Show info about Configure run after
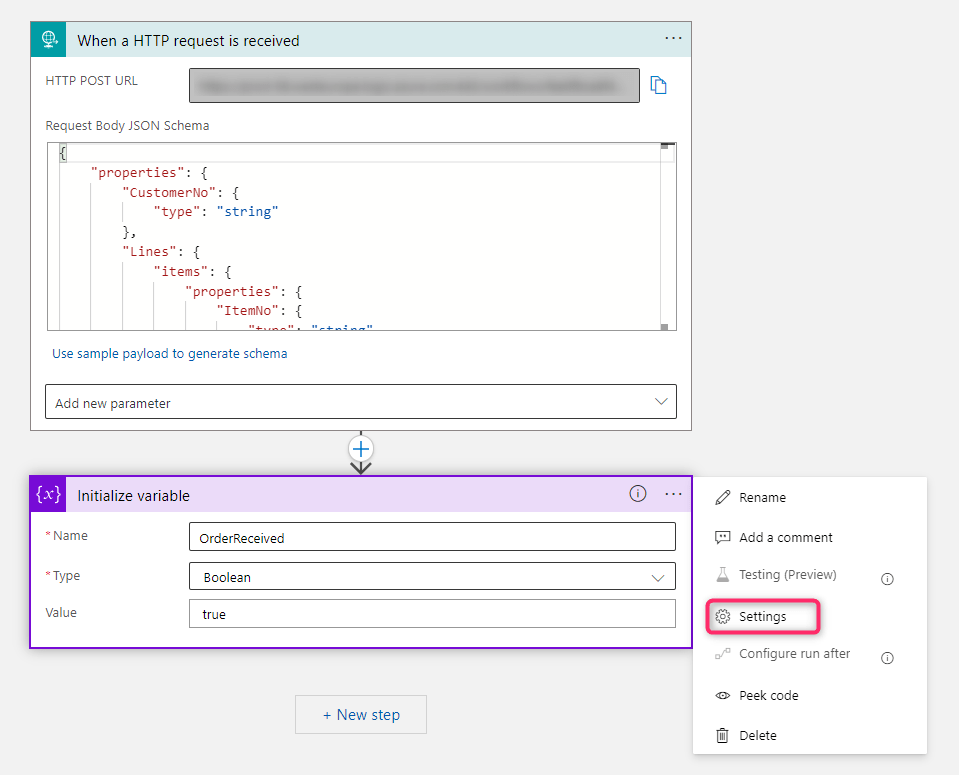 pyautogui.click(x=886, y=658)
